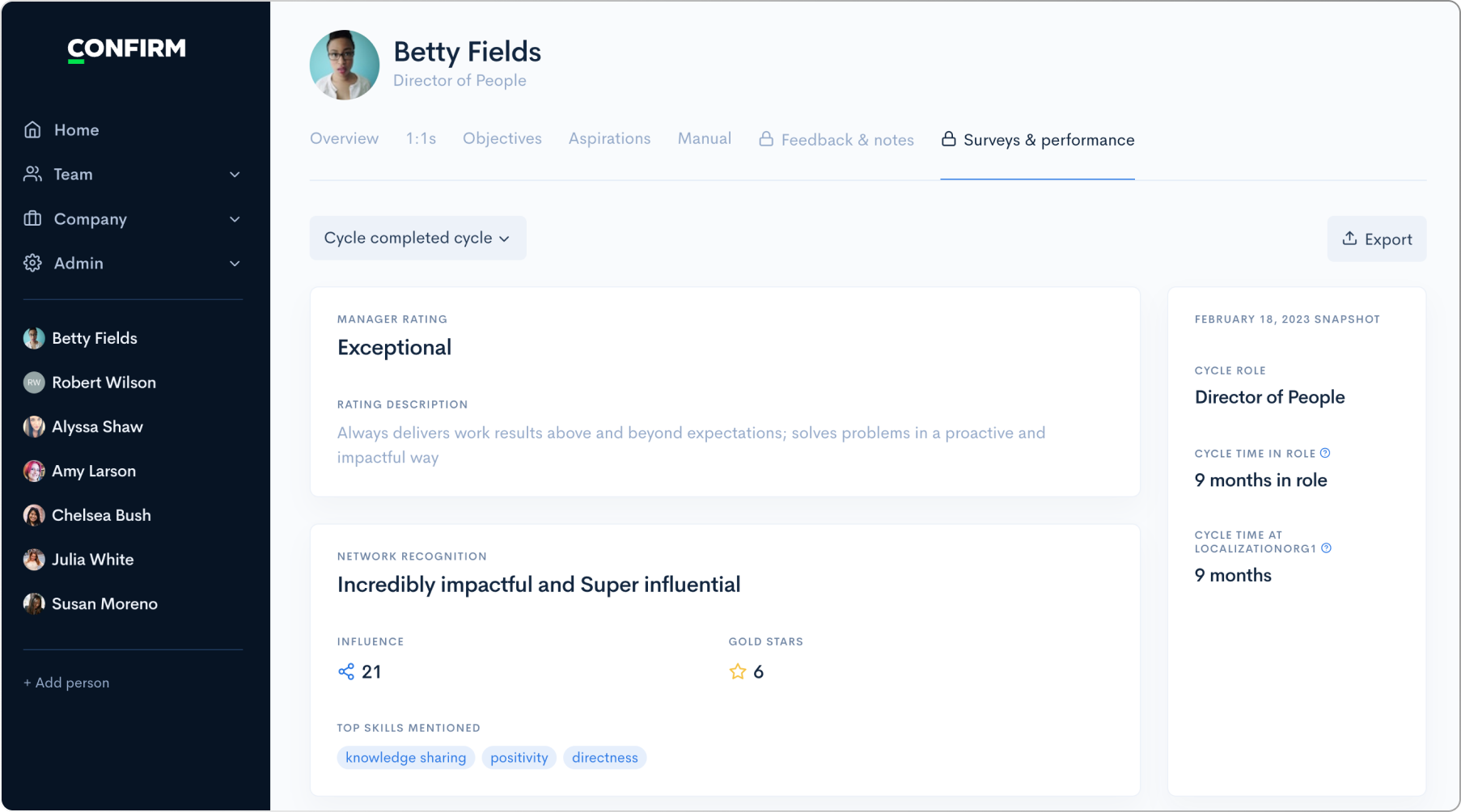Screen dimensions: 1461x812
Task: Click help icon next to Cycle Time in Role
Action: [x=1325, y=454]
